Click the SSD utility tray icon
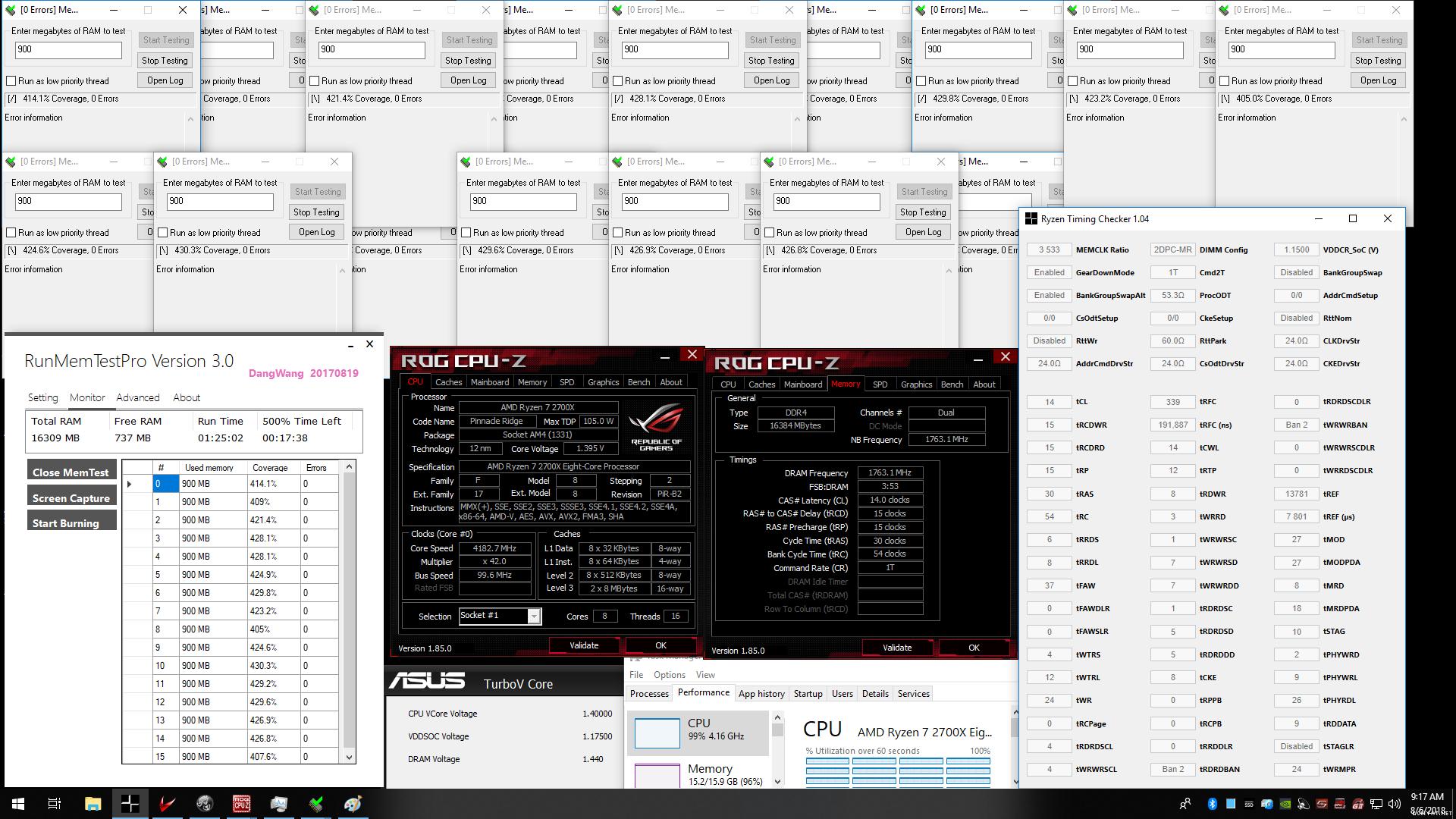Image resolution: width=1456 pixels, height=819 pixels. (x=1249, y=804)
